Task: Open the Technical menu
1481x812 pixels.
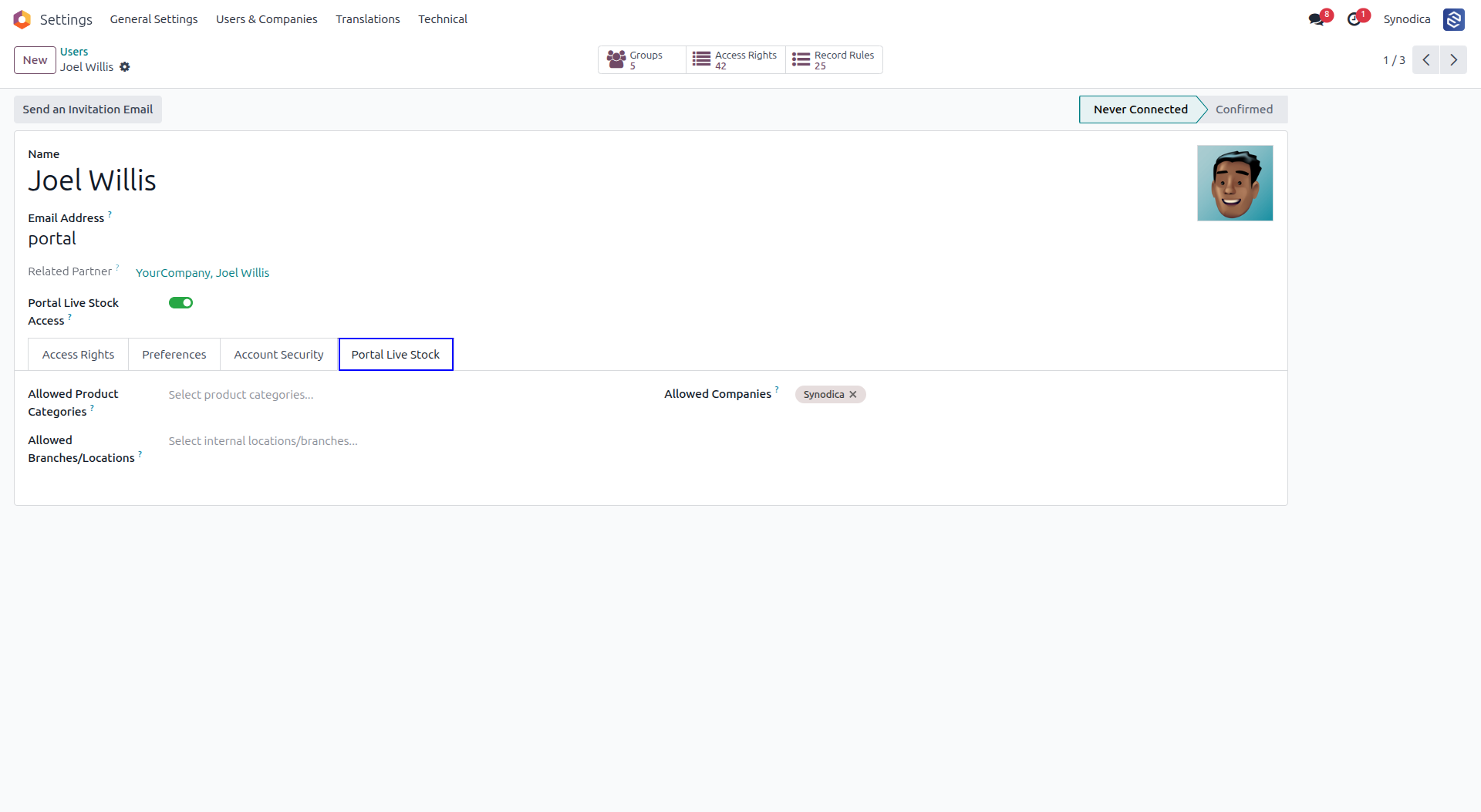Action: click(443, 19)
